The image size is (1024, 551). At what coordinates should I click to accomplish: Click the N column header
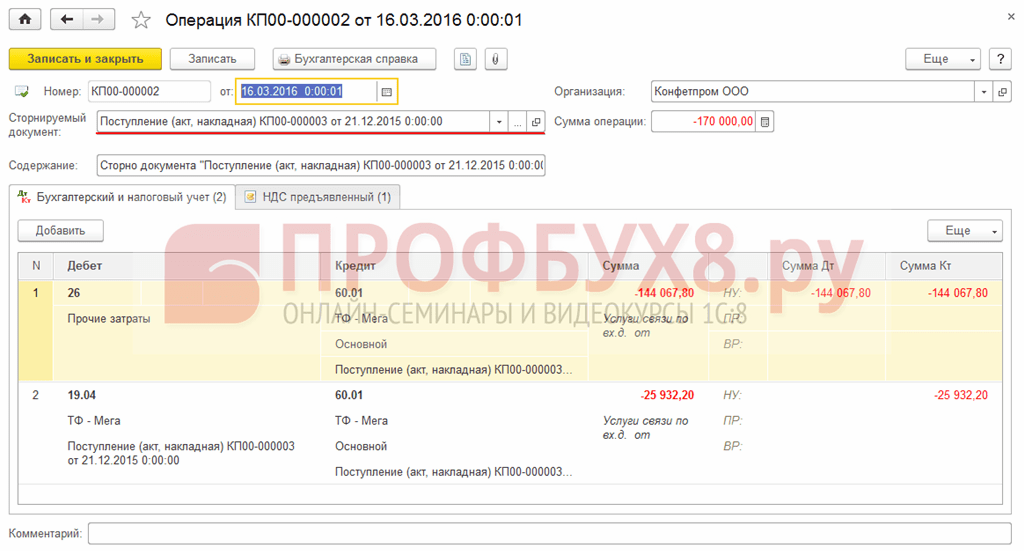coord(36,266)
